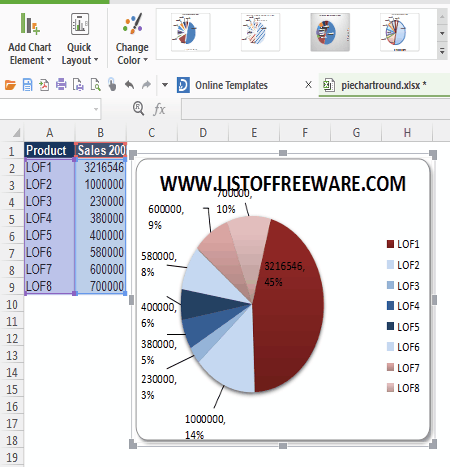Click the document-and-printer icon beside Print
Image resolution: width=450 pixels, height=467 pixels.
click(x=78, y=85)
